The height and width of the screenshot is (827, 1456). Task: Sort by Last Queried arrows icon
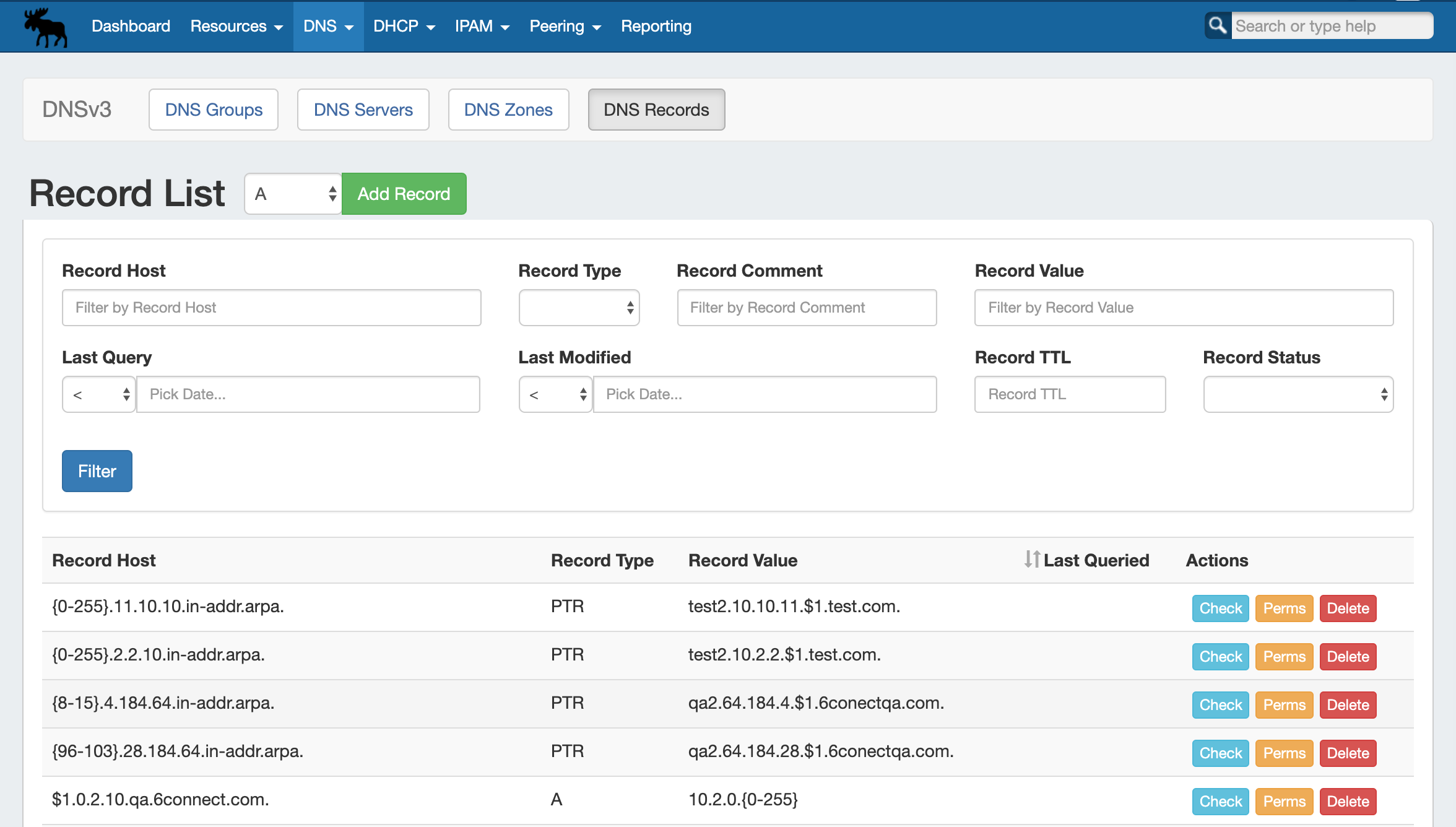[1031, 560]
